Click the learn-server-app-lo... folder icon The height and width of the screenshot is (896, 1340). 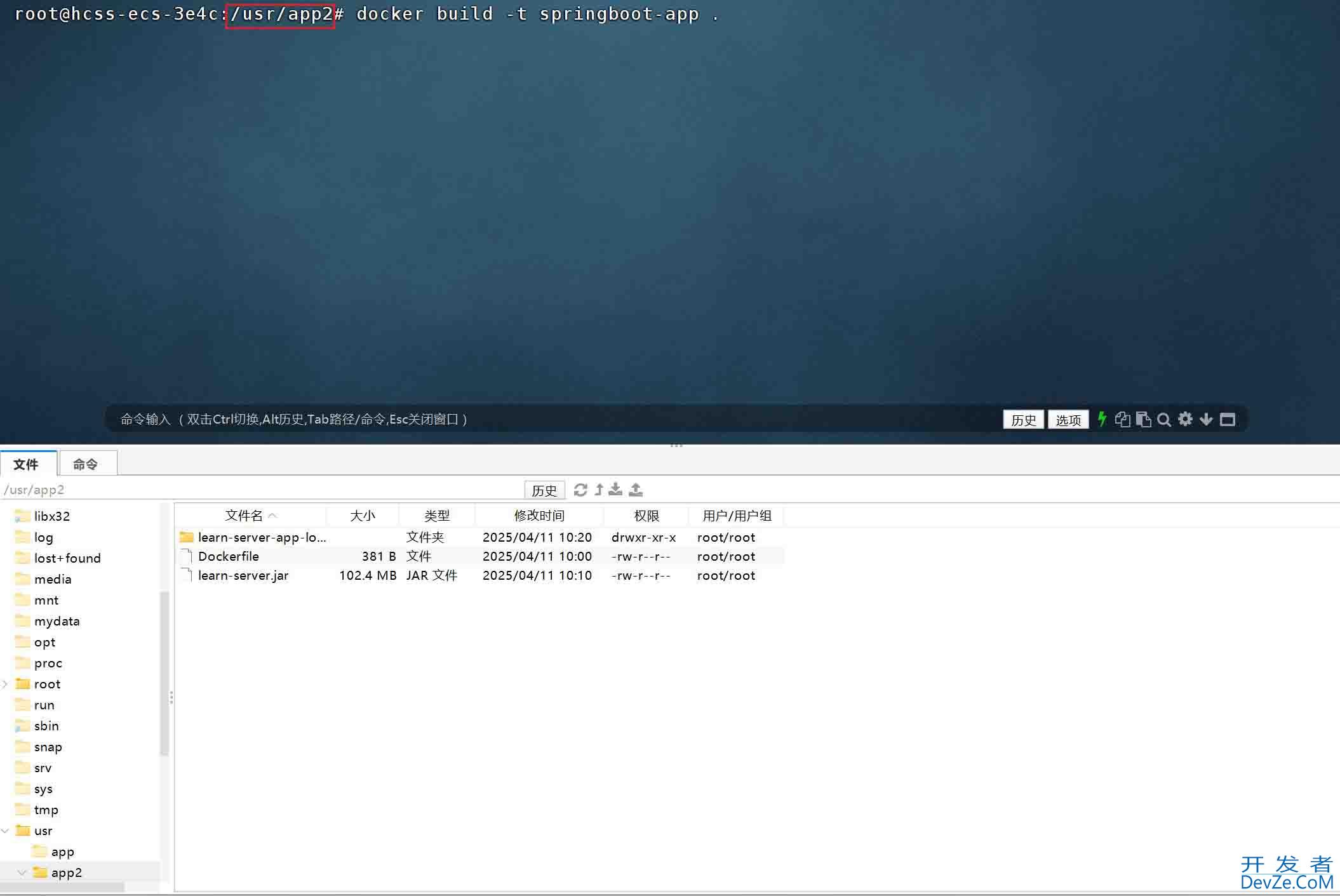pyautogui.click(x=186, y=537)
